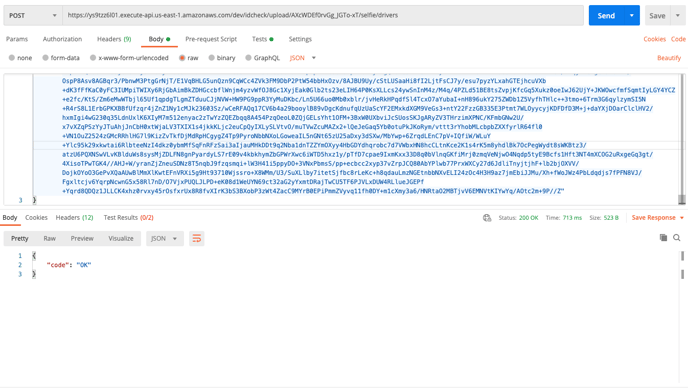Open the HTTP method POST dropdown
The width and height of the screenshot is (688, 388).
coord(32,15)
